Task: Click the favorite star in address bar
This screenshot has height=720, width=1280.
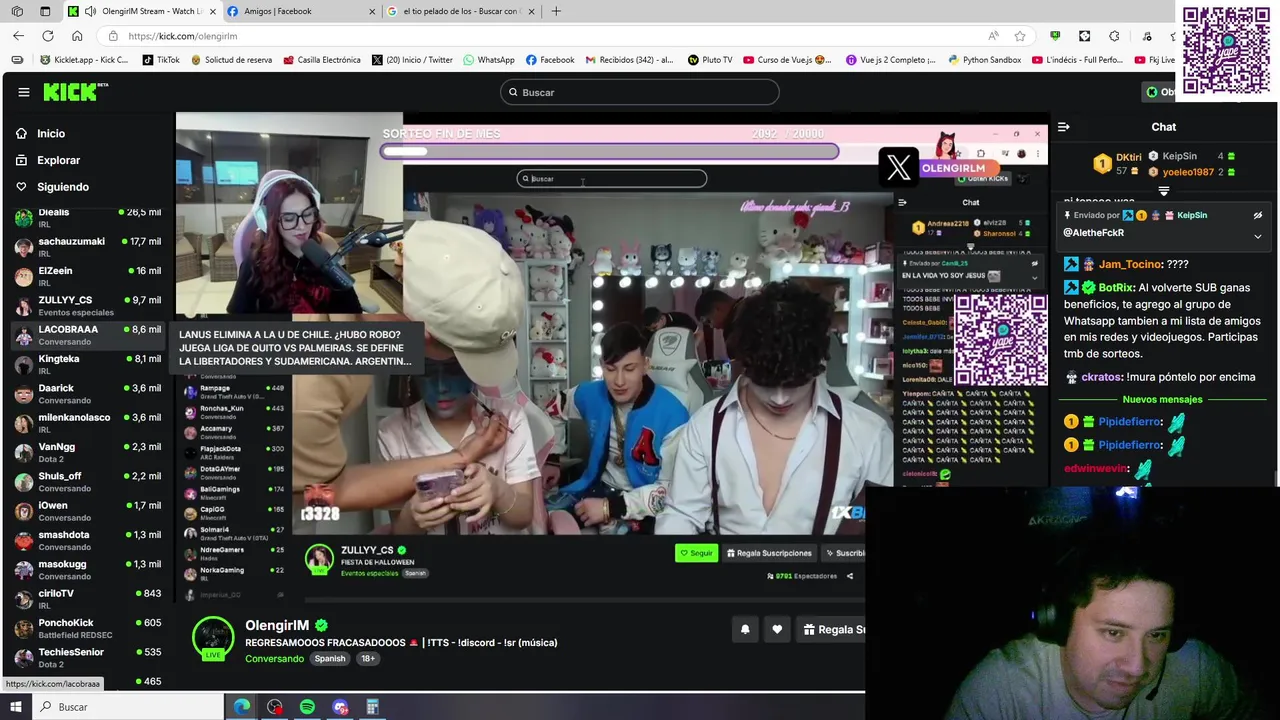Action: click(x=1020, y=36)
